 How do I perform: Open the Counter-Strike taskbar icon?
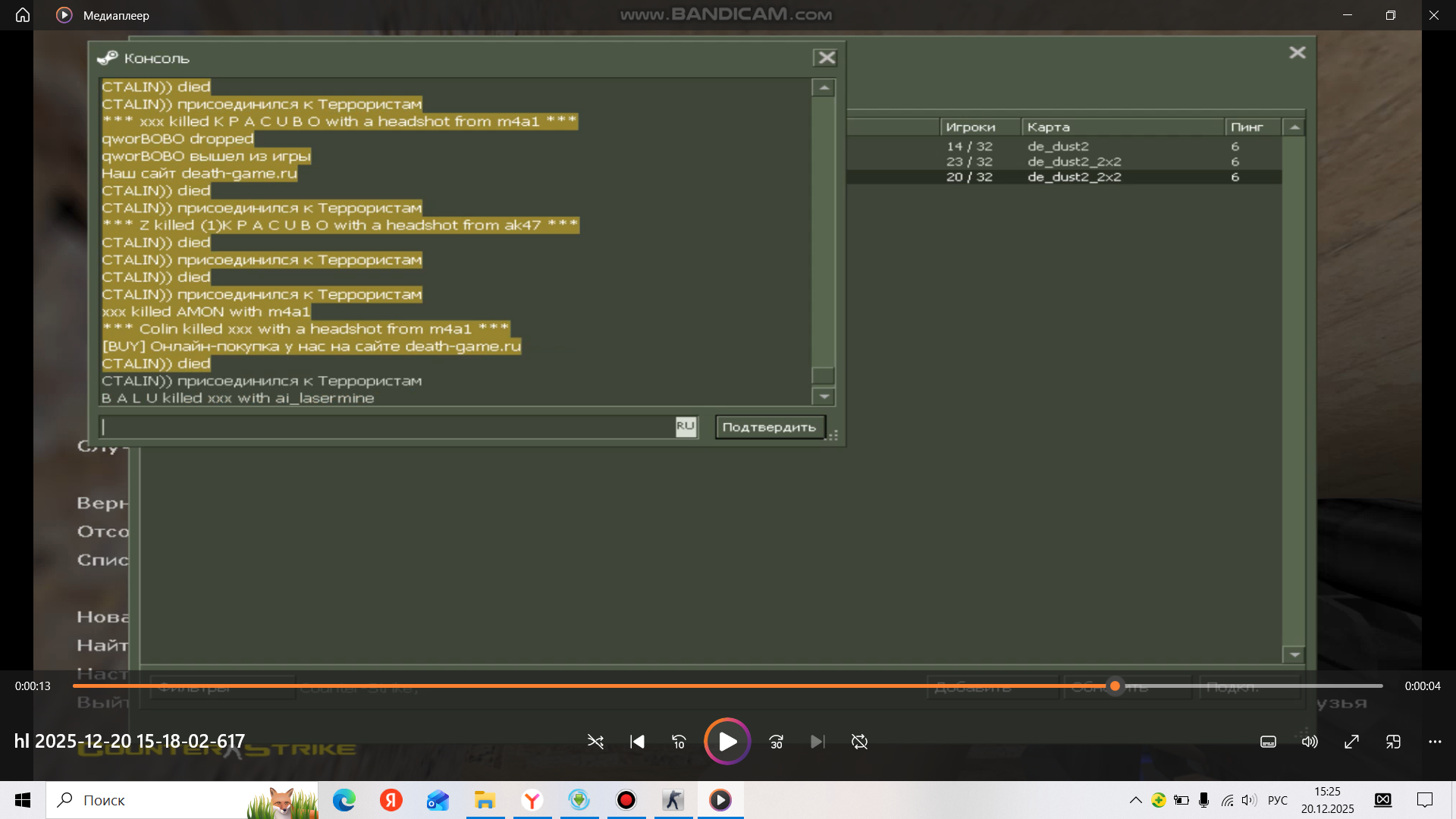point(673,800)
